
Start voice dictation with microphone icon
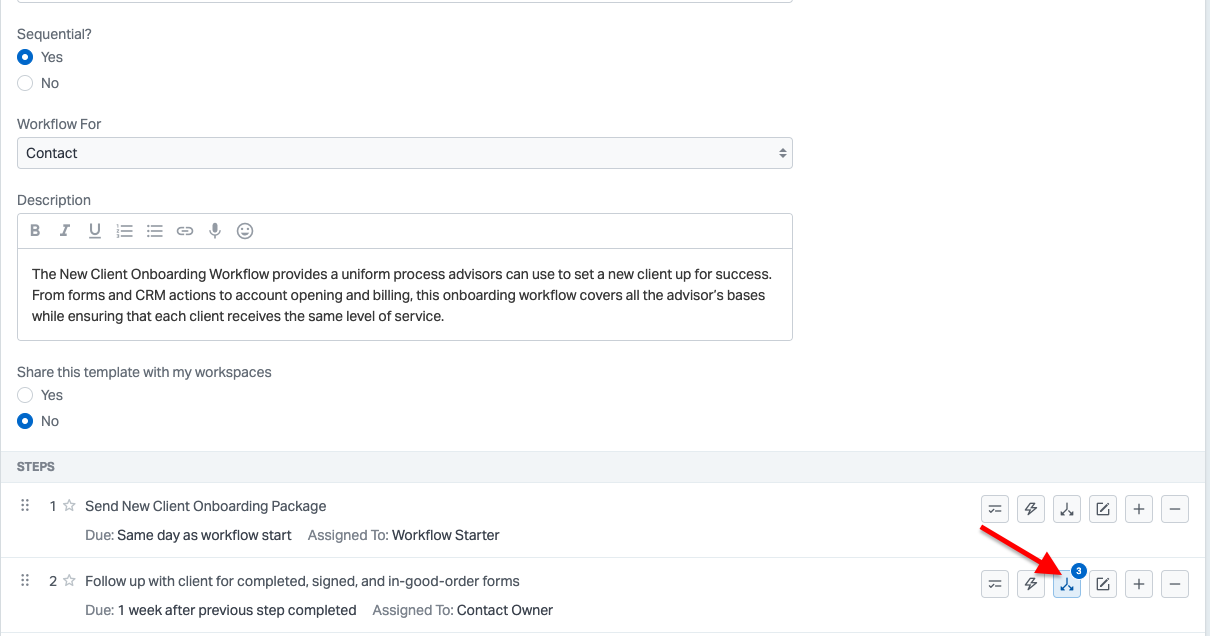point(215,231)
